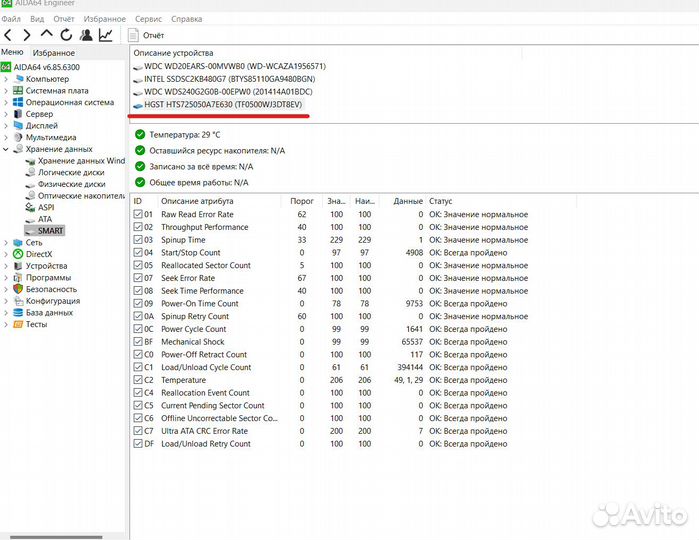This screenshot has width=699, height=540.
Task: Sort by the Порог column header
Action: 302,201
